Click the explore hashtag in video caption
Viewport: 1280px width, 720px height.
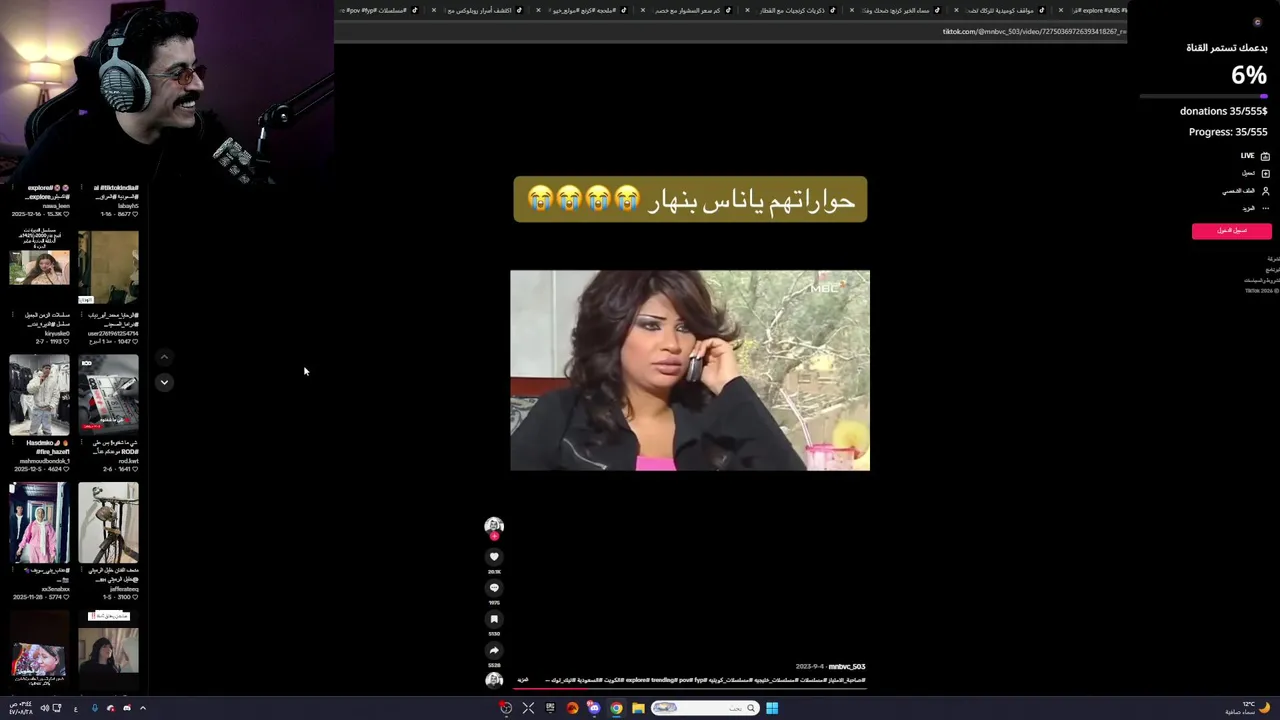coord(638,680)
